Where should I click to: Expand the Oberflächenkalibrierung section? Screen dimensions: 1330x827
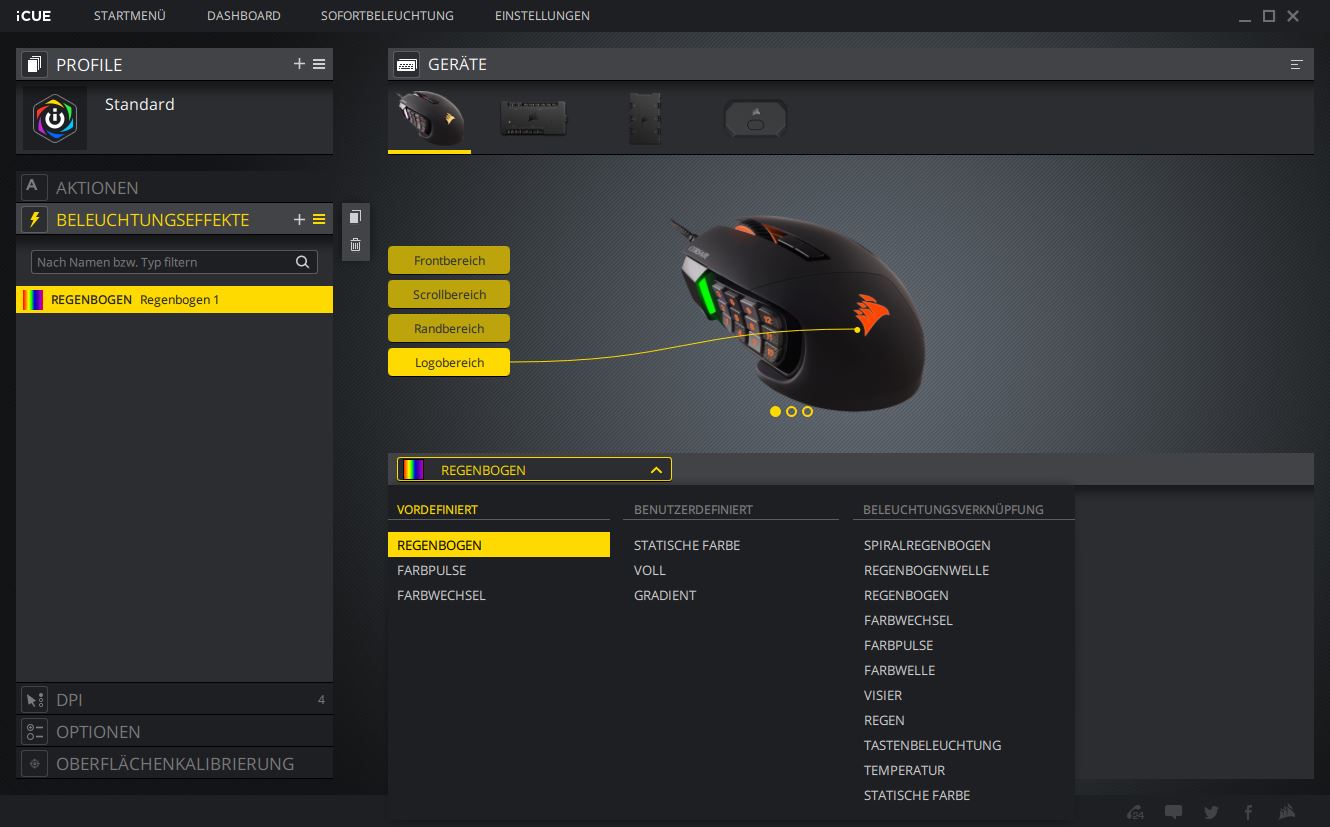(174, 763)
